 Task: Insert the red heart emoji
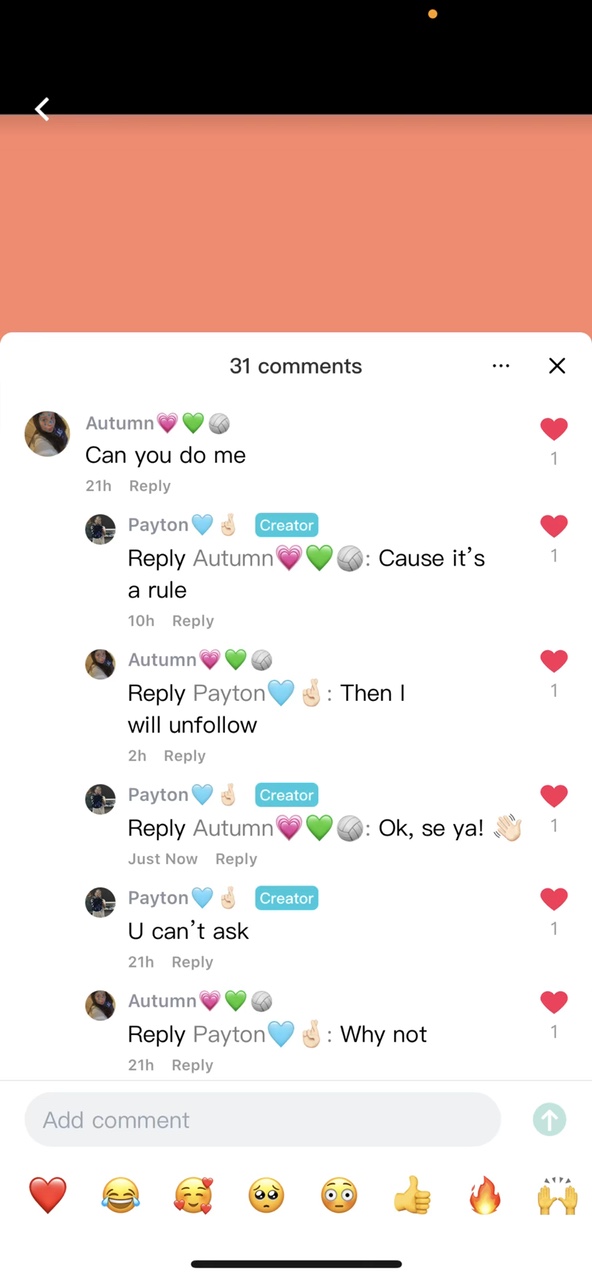pyautogui.click(x=47, y=1195)
